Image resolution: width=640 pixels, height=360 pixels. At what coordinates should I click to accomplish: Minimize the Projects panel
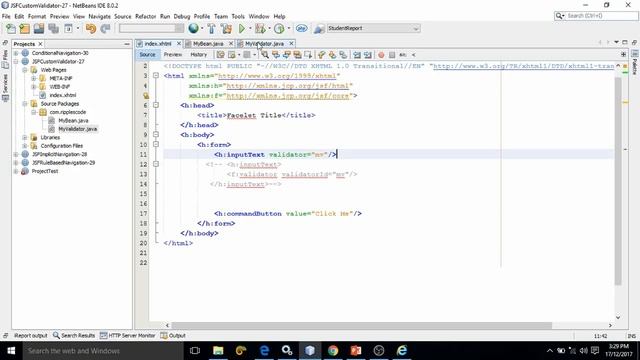(127, 44)
